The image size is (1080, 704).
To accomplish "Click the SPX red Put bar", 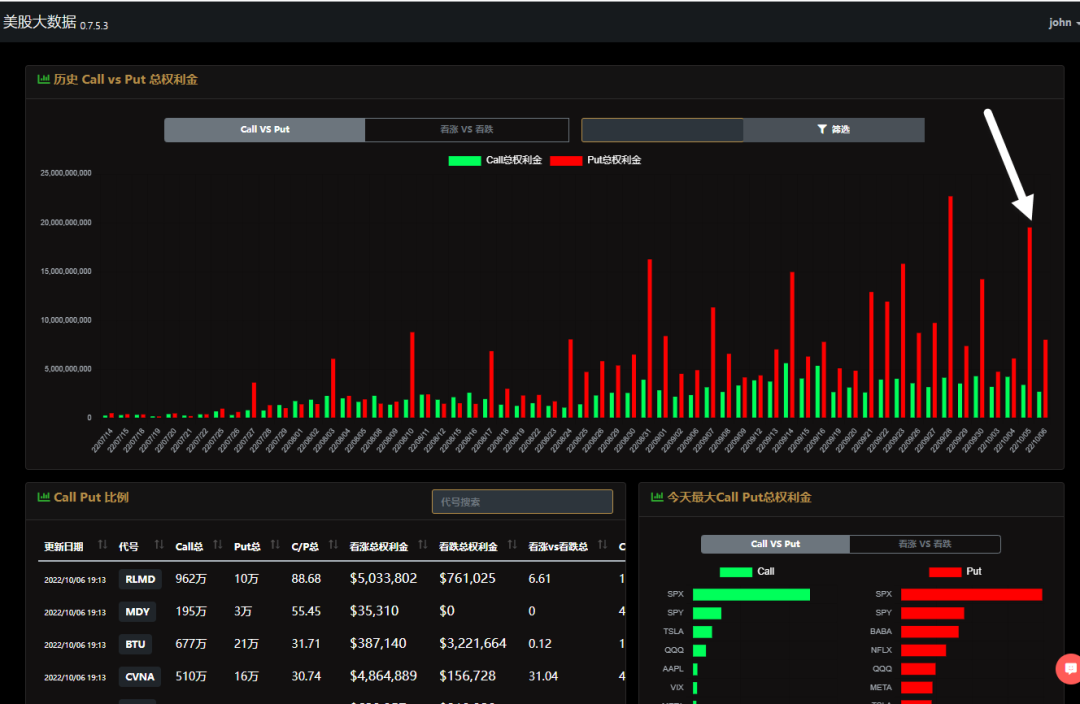I will pos(971,594).
